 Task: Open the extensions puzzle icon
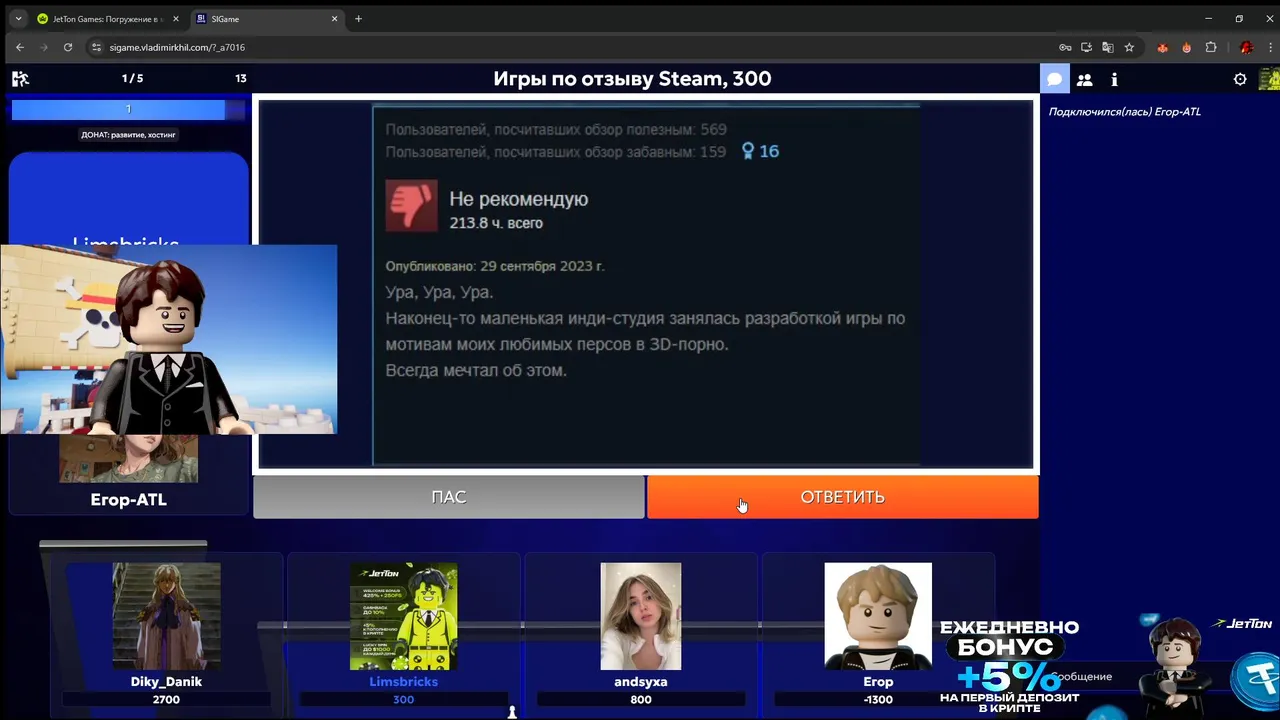pos(1211,47)
